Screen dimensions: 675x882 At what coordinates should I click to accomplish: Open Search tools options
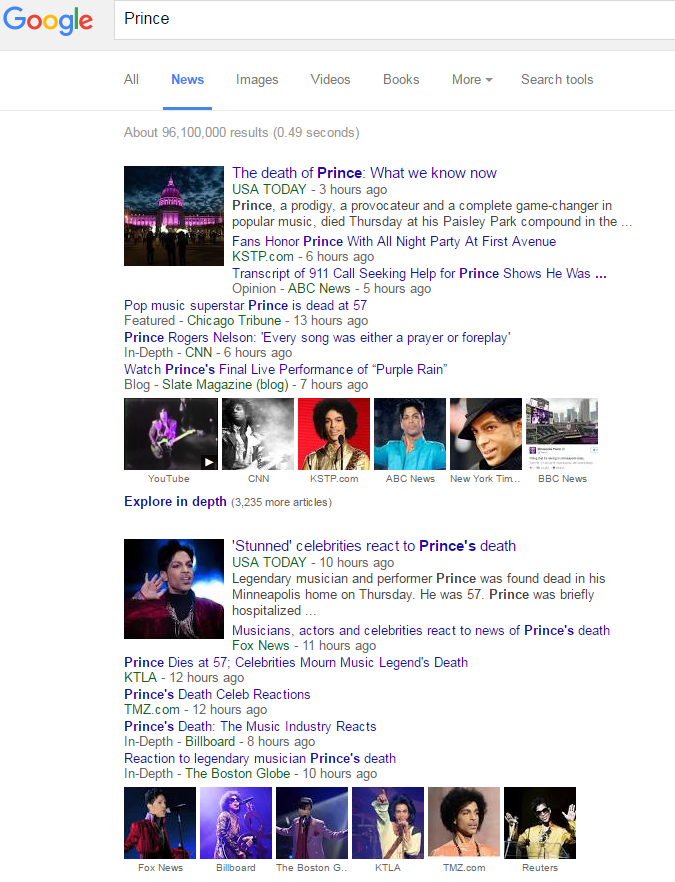click(x=557, y=79)
